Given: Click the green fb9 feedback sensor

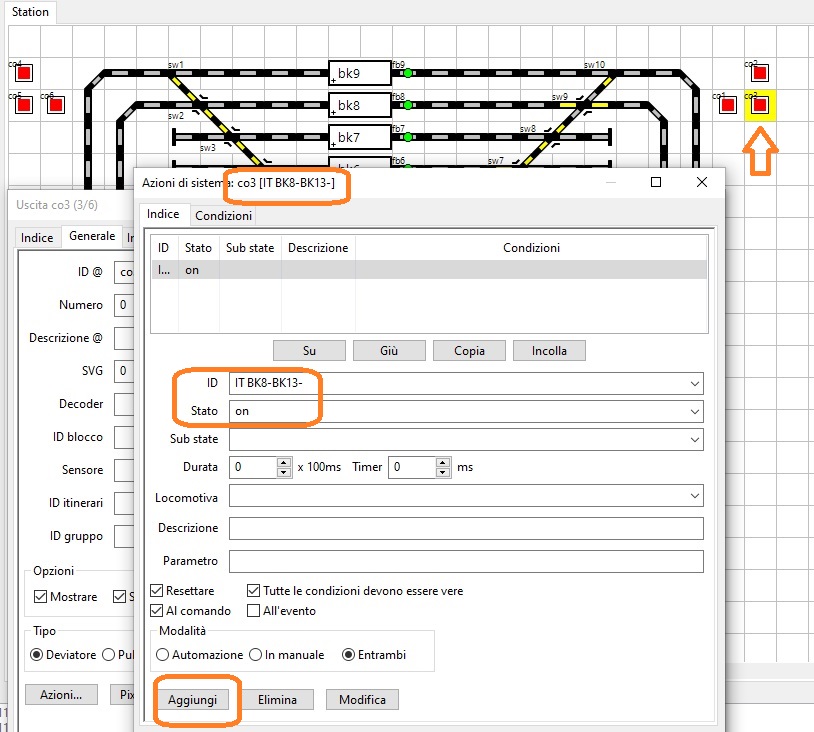Looking at the screenshot, I should click(x=408, y=73).
